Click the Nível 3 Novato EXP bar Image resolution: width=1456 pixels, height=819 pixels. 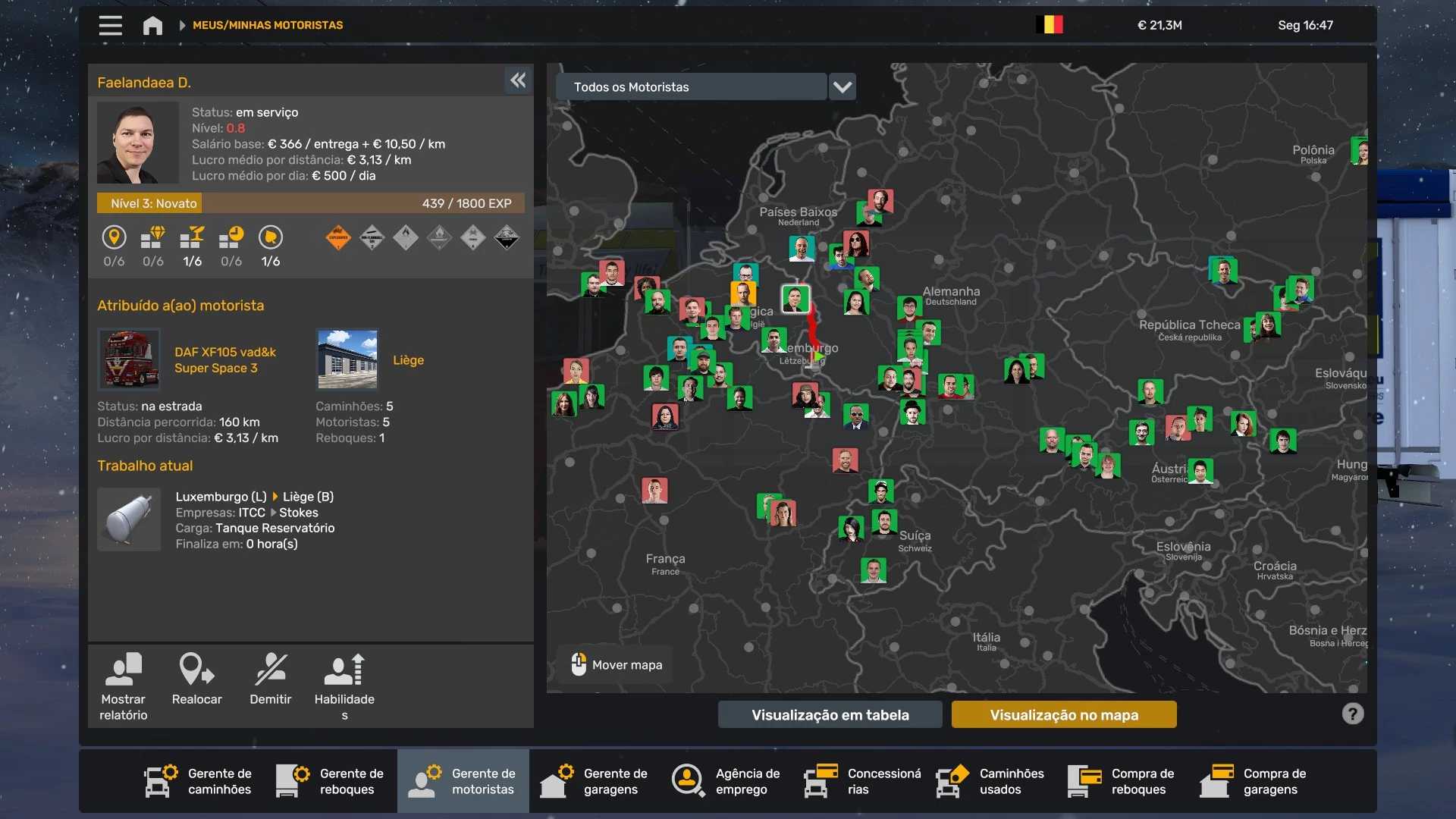(310, 203)
